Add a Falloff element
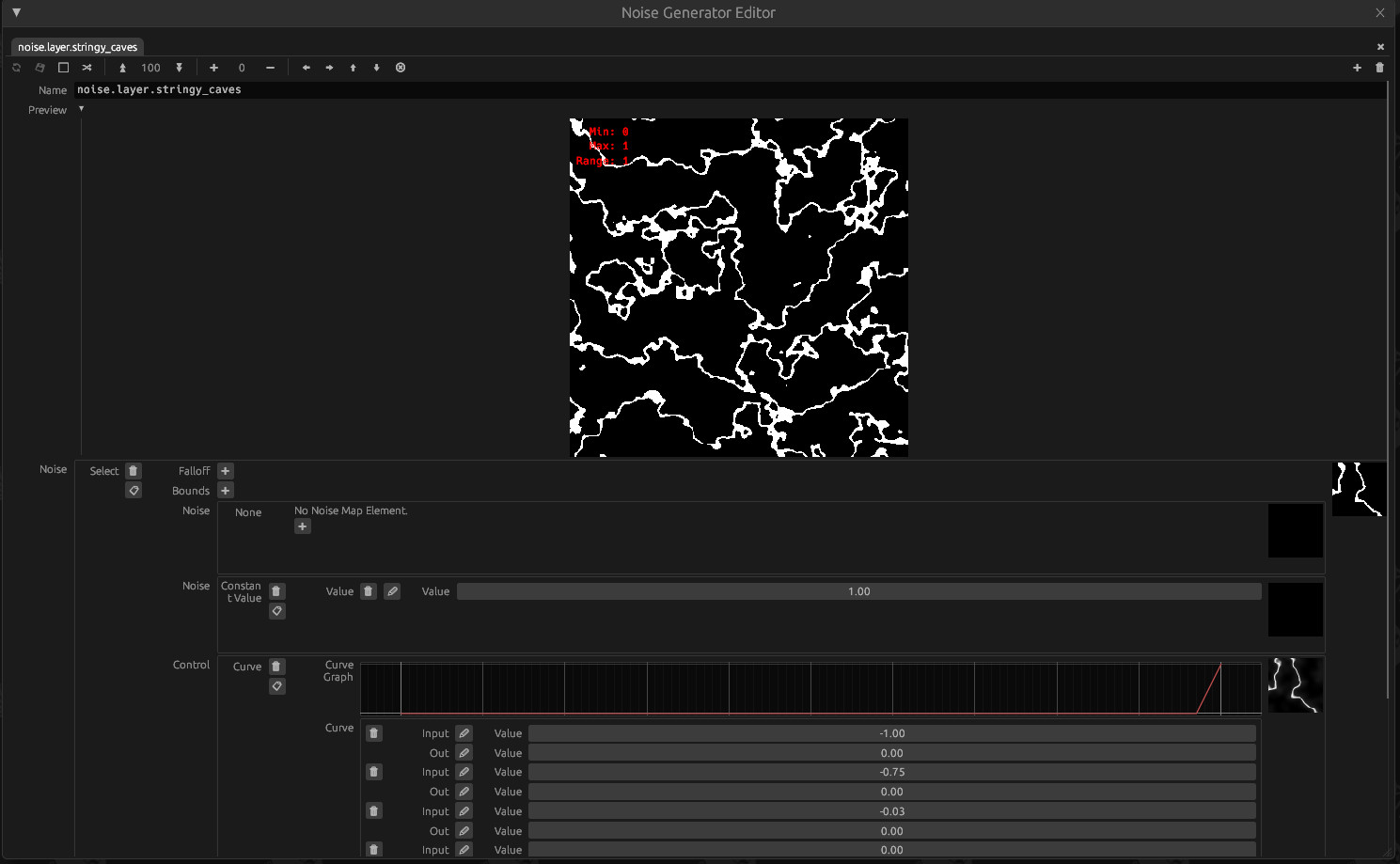1400x864 pixels. 226,471
